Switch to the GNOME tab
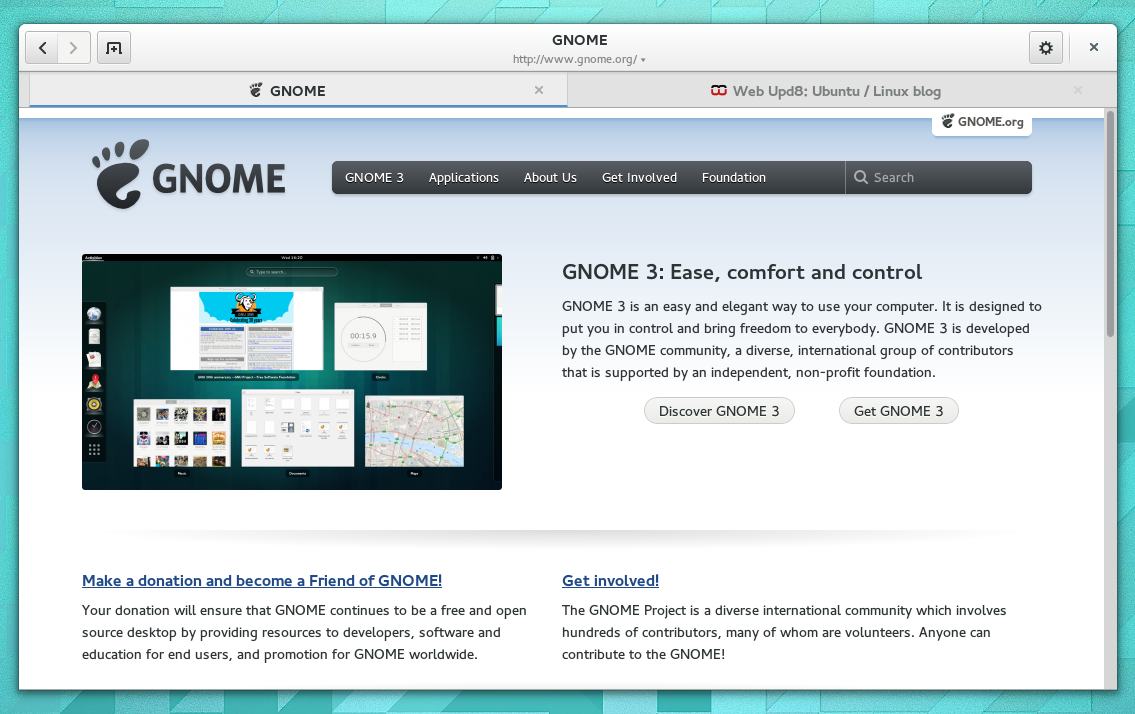This screenshot has height=714, width=1135. click(298, 91)
